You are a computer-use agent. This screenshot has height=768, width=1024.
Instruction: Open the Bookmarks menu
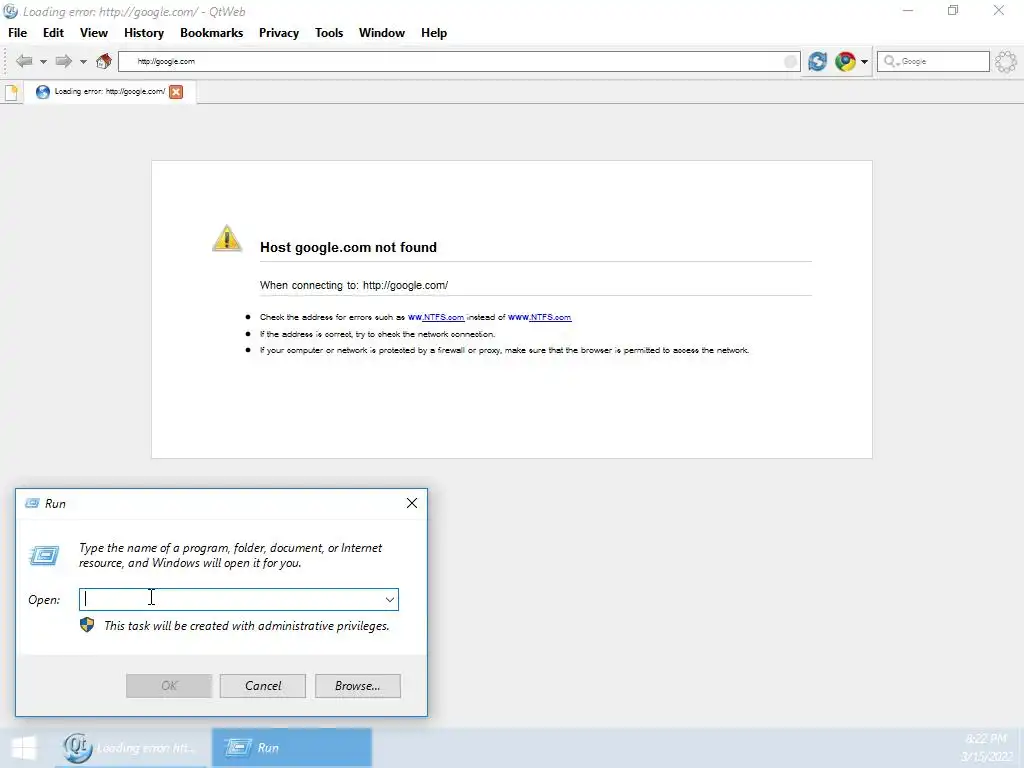pos(212,33)
